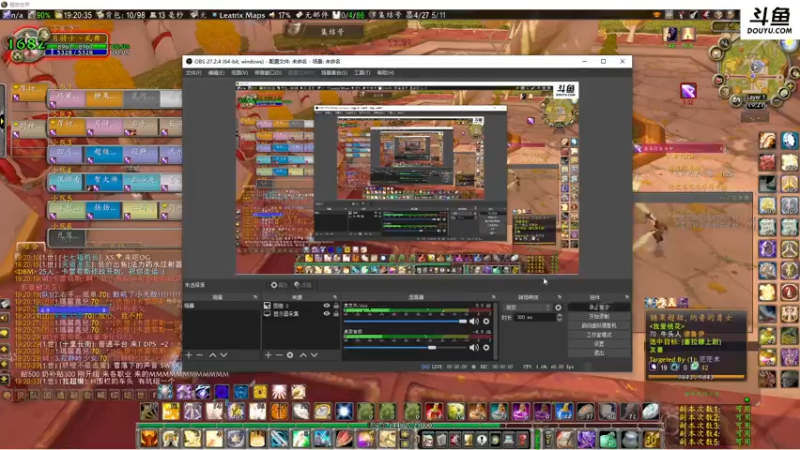Pop out the scene transitions dock
Screen dimensions: 800x450
[560, 297]
